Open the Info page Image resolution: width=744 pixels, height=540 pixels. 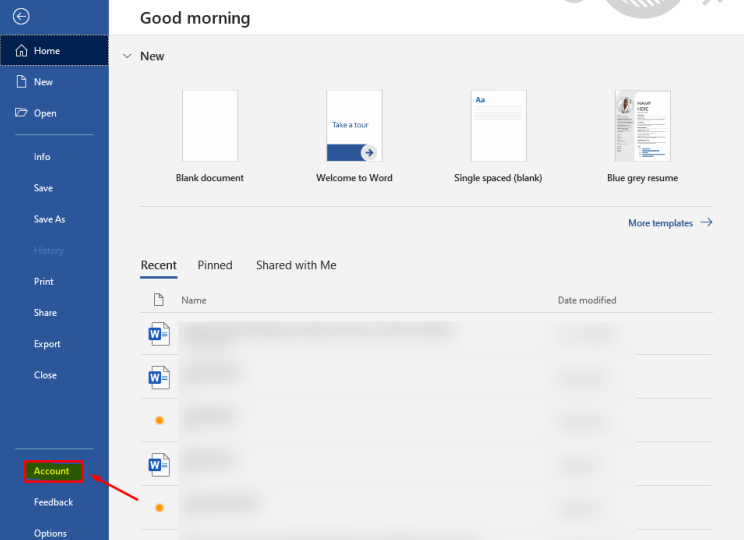point(42,157)
